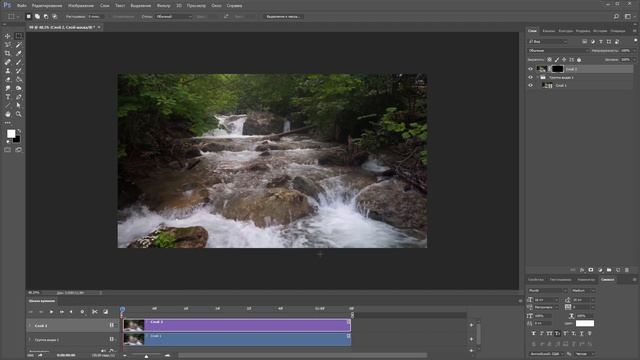Select the Hand tool

[8, 114]
